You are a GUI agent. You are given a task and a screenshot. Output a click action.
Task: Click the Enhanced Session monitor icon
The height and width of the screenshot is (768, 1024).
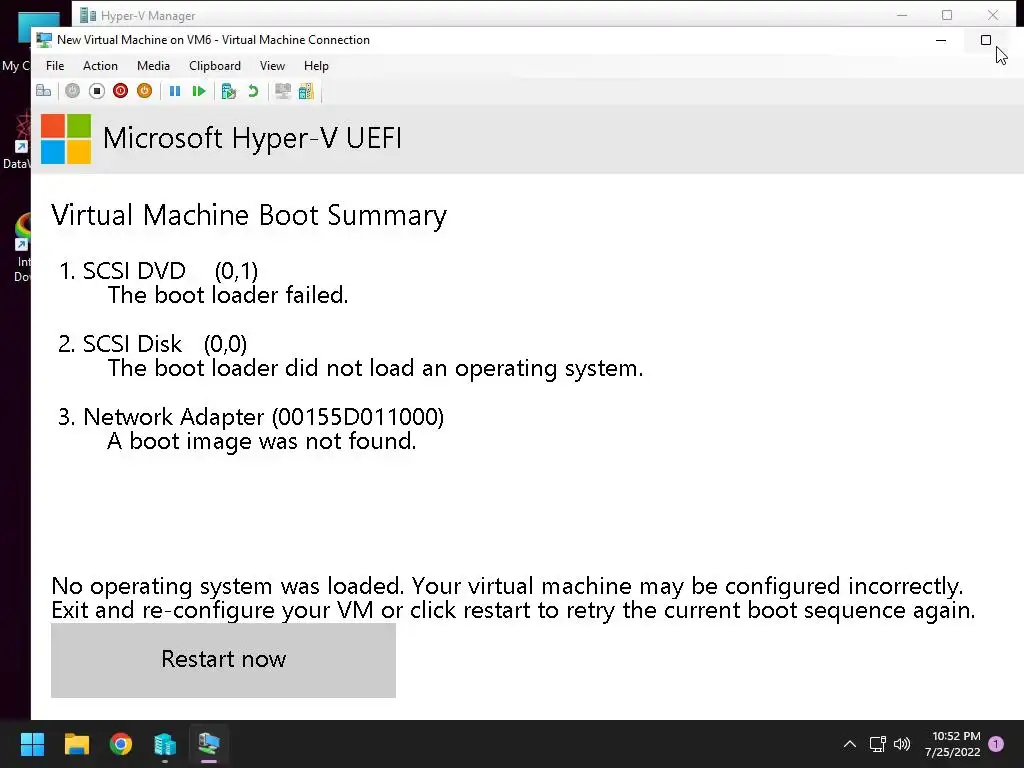[x=283, y=91]
